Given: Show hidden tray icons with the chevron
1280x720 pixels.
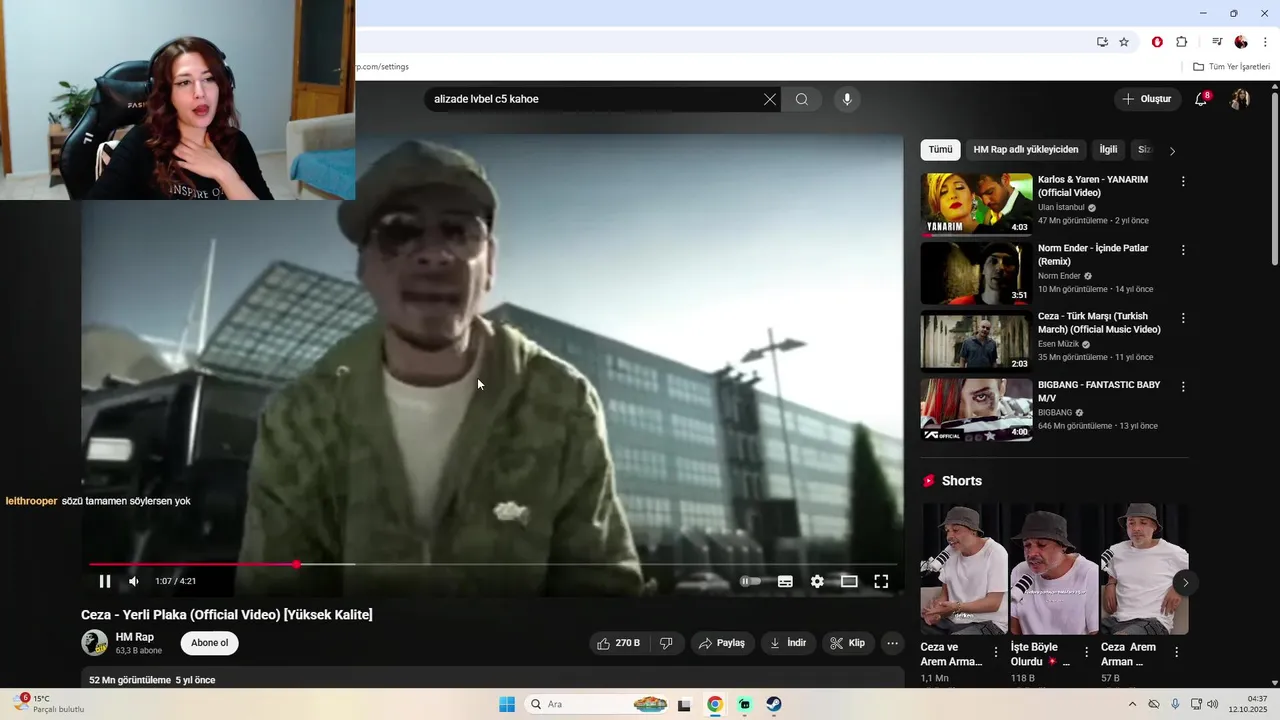Looking at the screenshot, I should click(x=1132, y=704).
